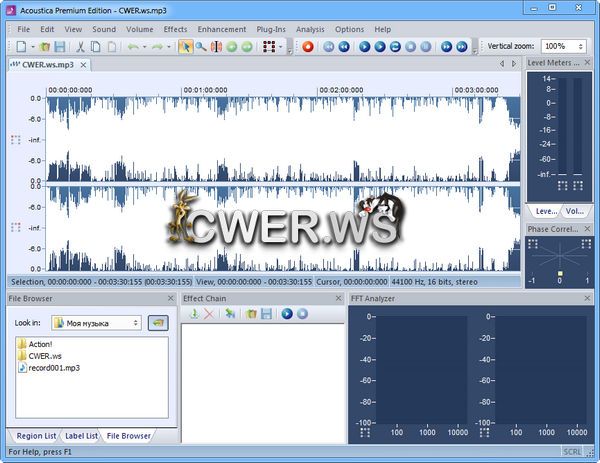Select the arrow selection tool
The image size is (600, 463).
(x=185, y=46)
